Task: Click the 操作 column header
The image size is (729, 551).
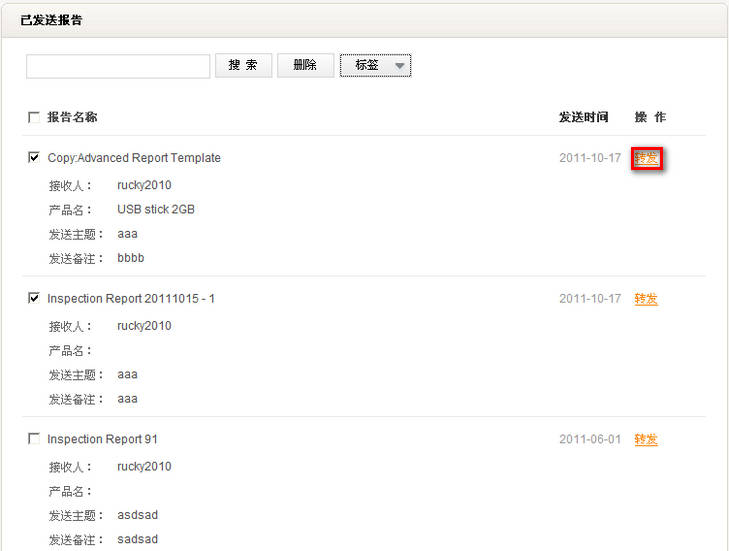Action: tap(650, 118)
